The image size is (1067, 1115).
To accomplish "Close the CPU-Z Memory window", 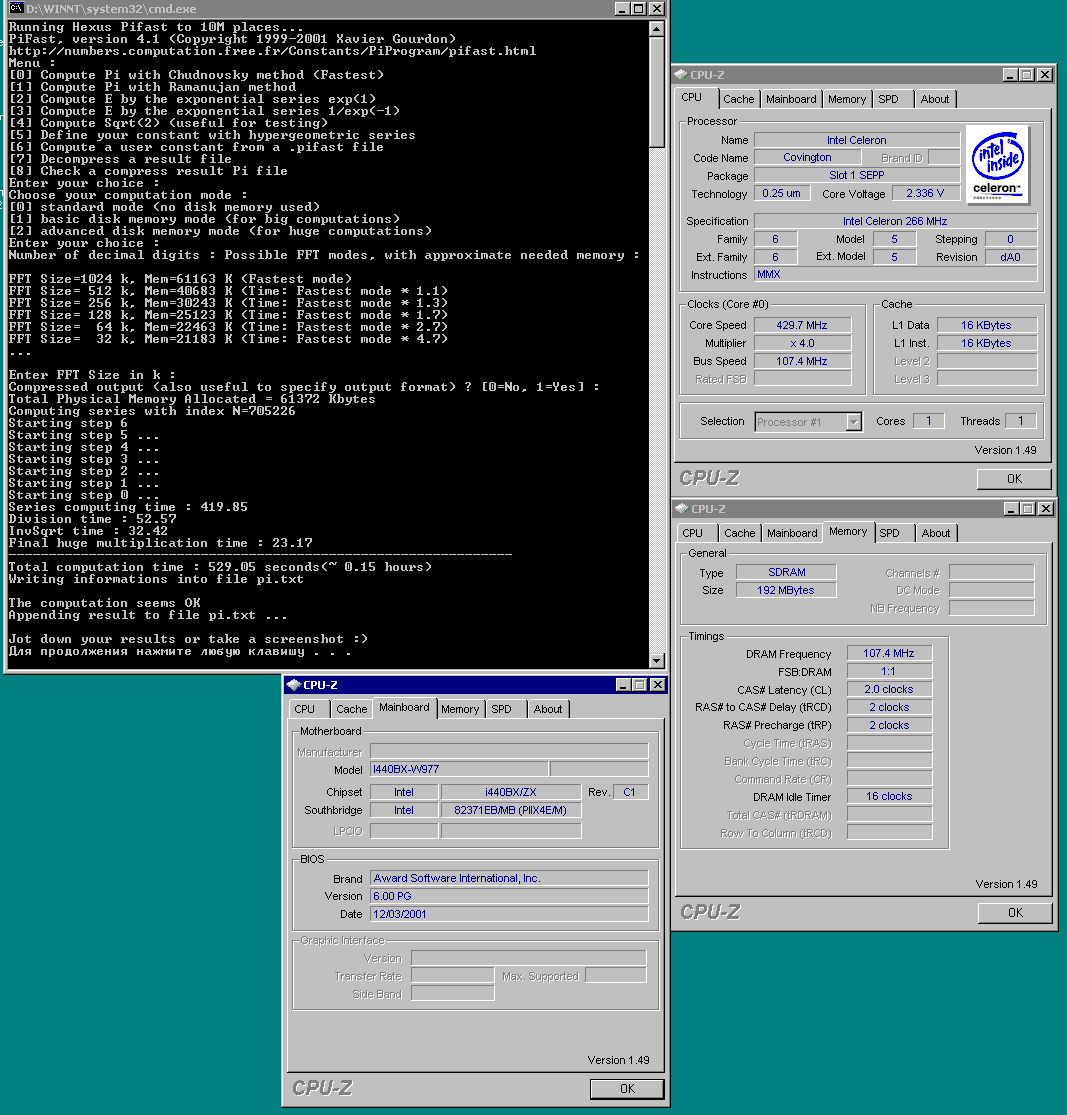I will [1046, 508].
